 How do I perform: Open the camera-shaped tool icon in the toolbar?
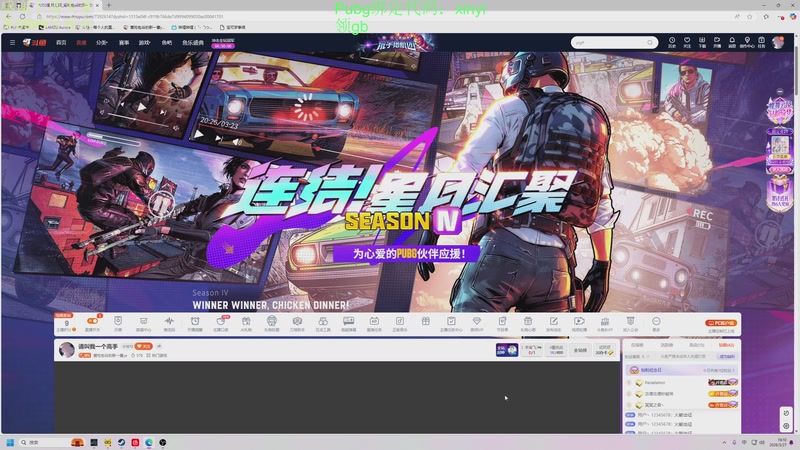(297, 323)
